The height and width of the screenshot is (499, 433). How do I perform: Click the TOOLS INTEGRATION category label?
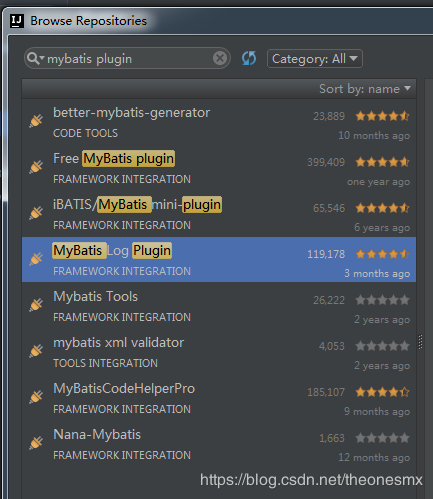point(105,363)
